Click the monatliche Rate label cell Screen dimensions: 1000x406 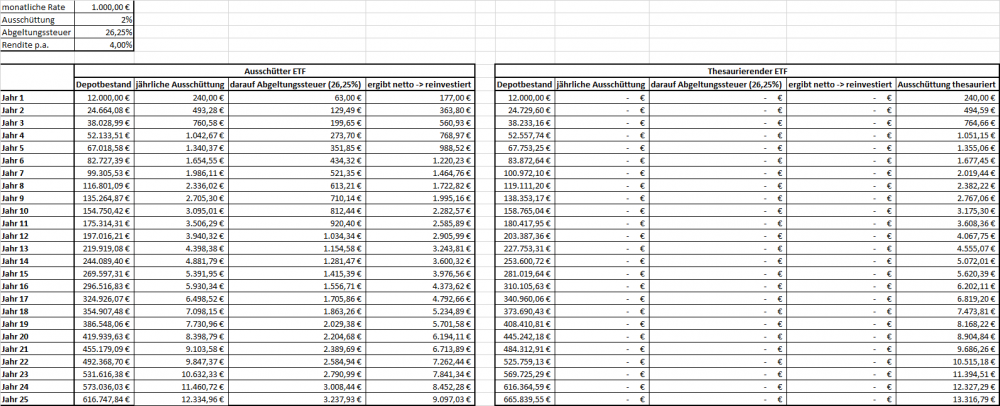tap(38, 7)
